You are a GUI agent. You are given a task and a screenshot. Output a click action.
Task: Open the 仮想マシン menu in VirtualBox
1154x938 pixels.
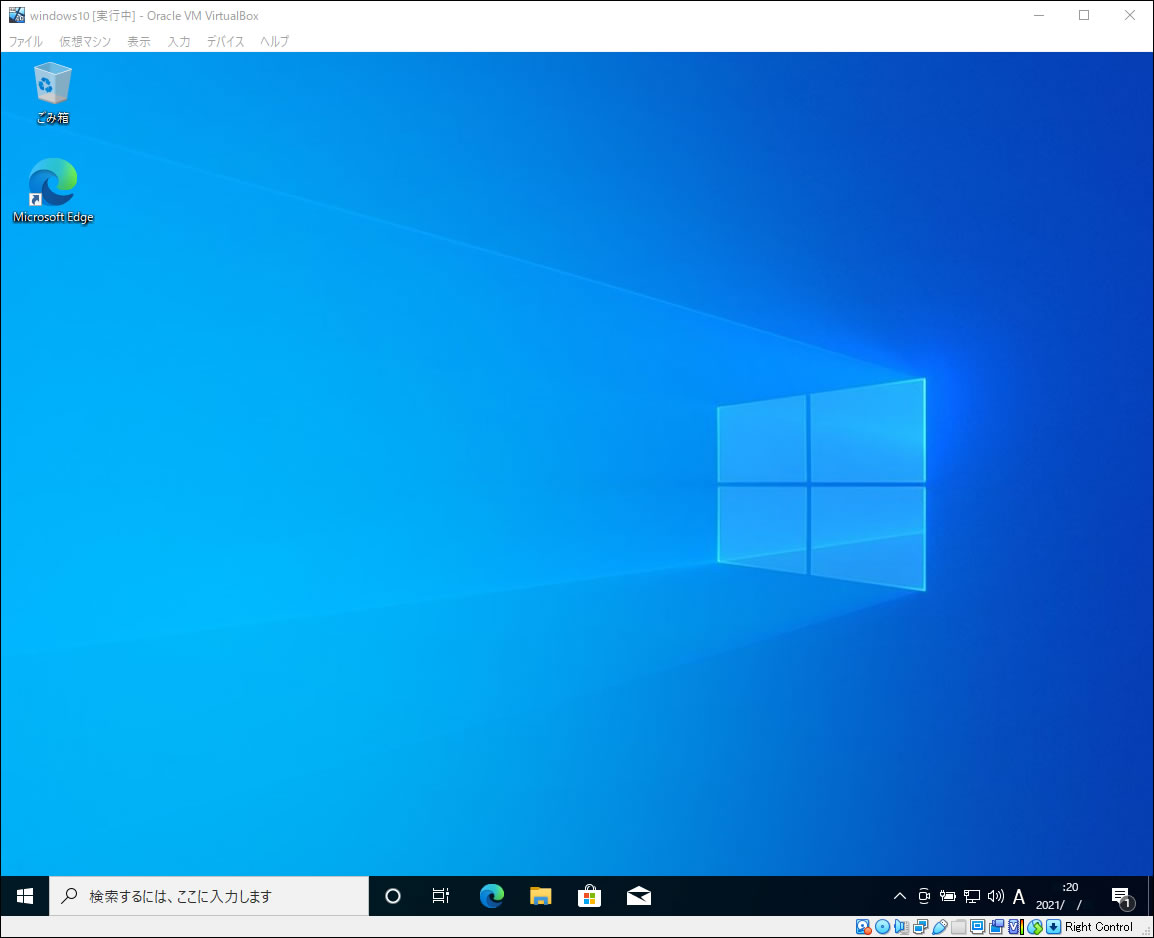(85, 41)
